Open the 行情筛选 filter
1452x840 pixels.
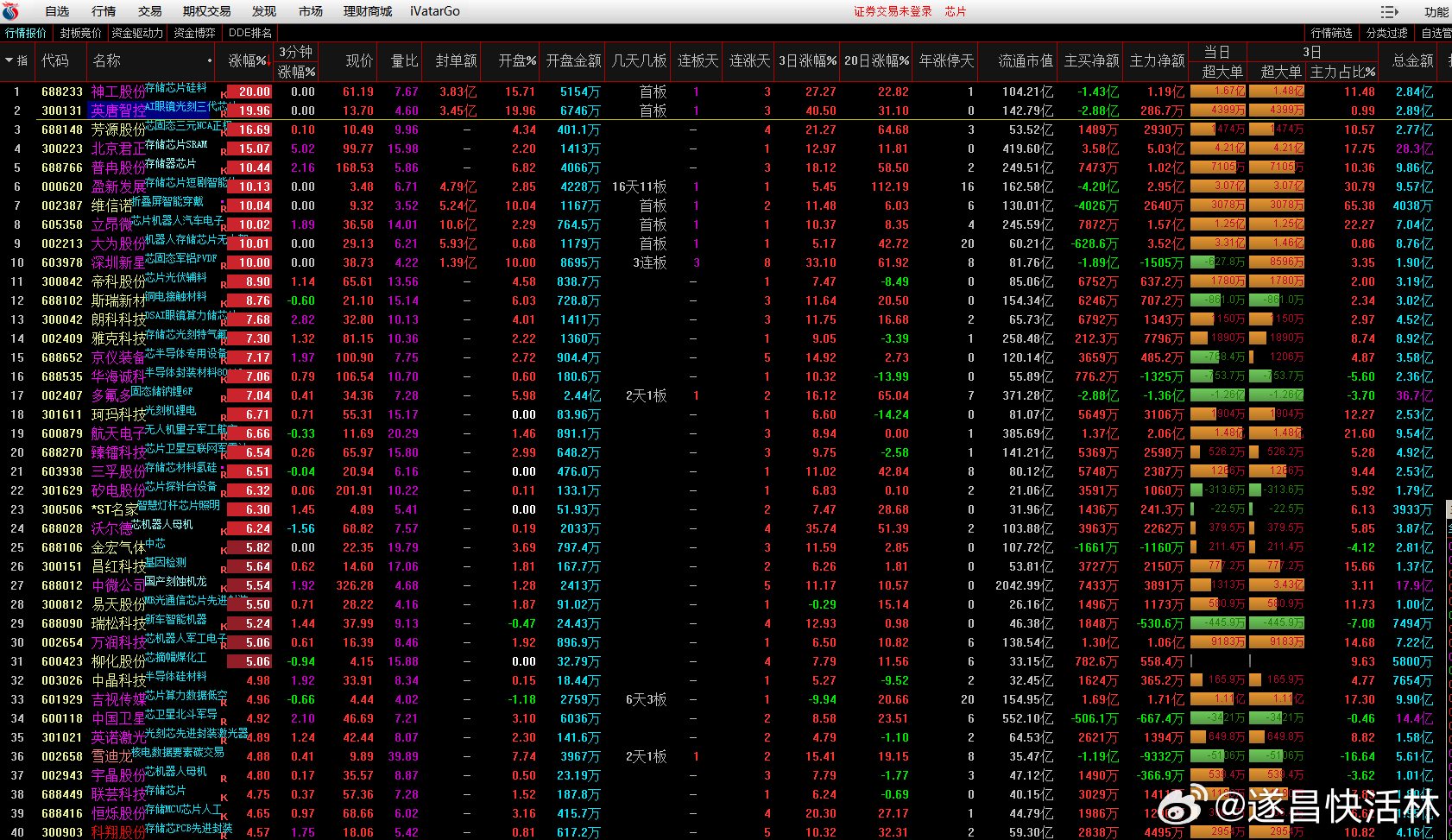point(1331,33)
